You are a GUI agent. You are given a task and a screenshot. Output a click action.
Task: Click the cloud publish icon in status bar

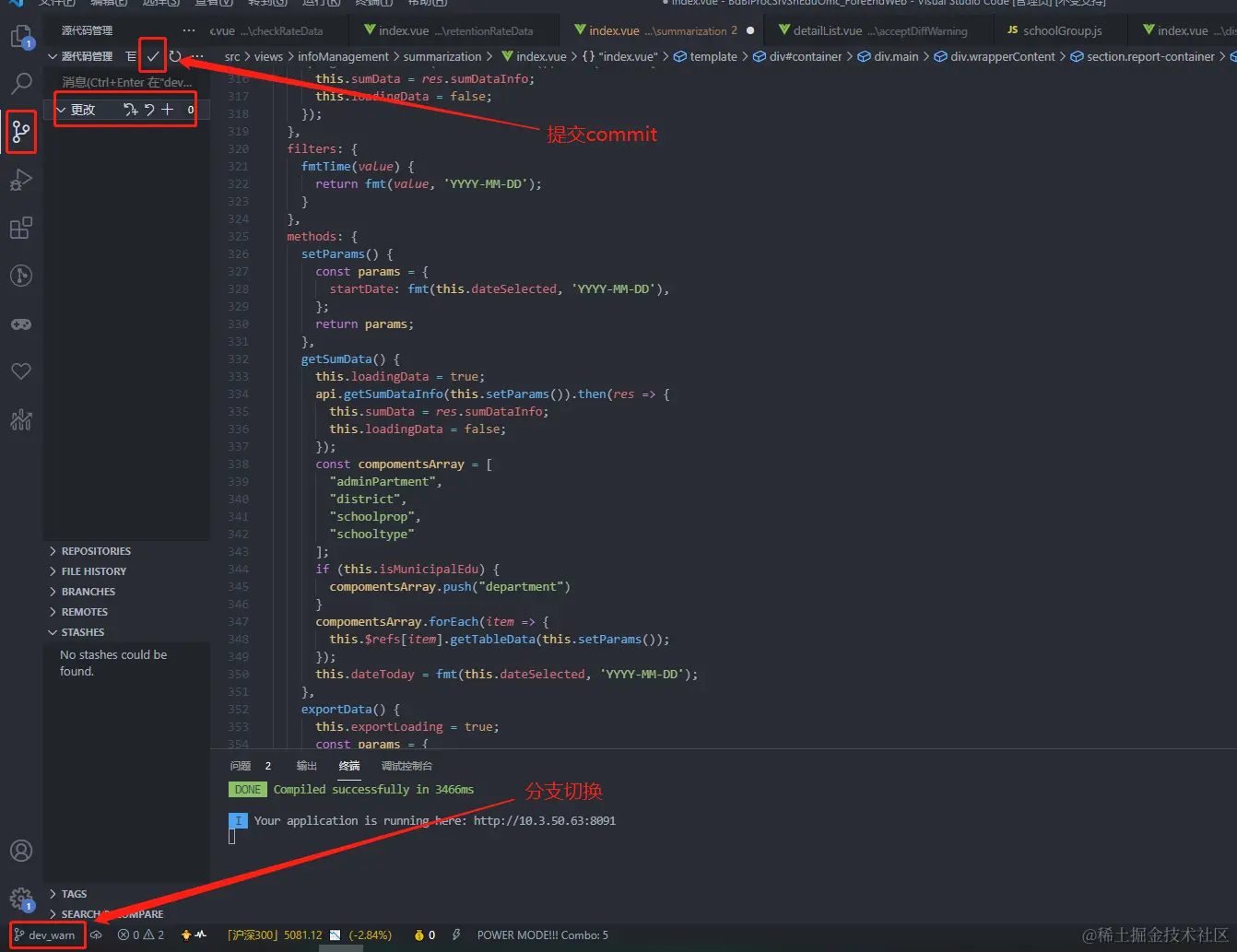pyautogui.click(x=96, y=934)
